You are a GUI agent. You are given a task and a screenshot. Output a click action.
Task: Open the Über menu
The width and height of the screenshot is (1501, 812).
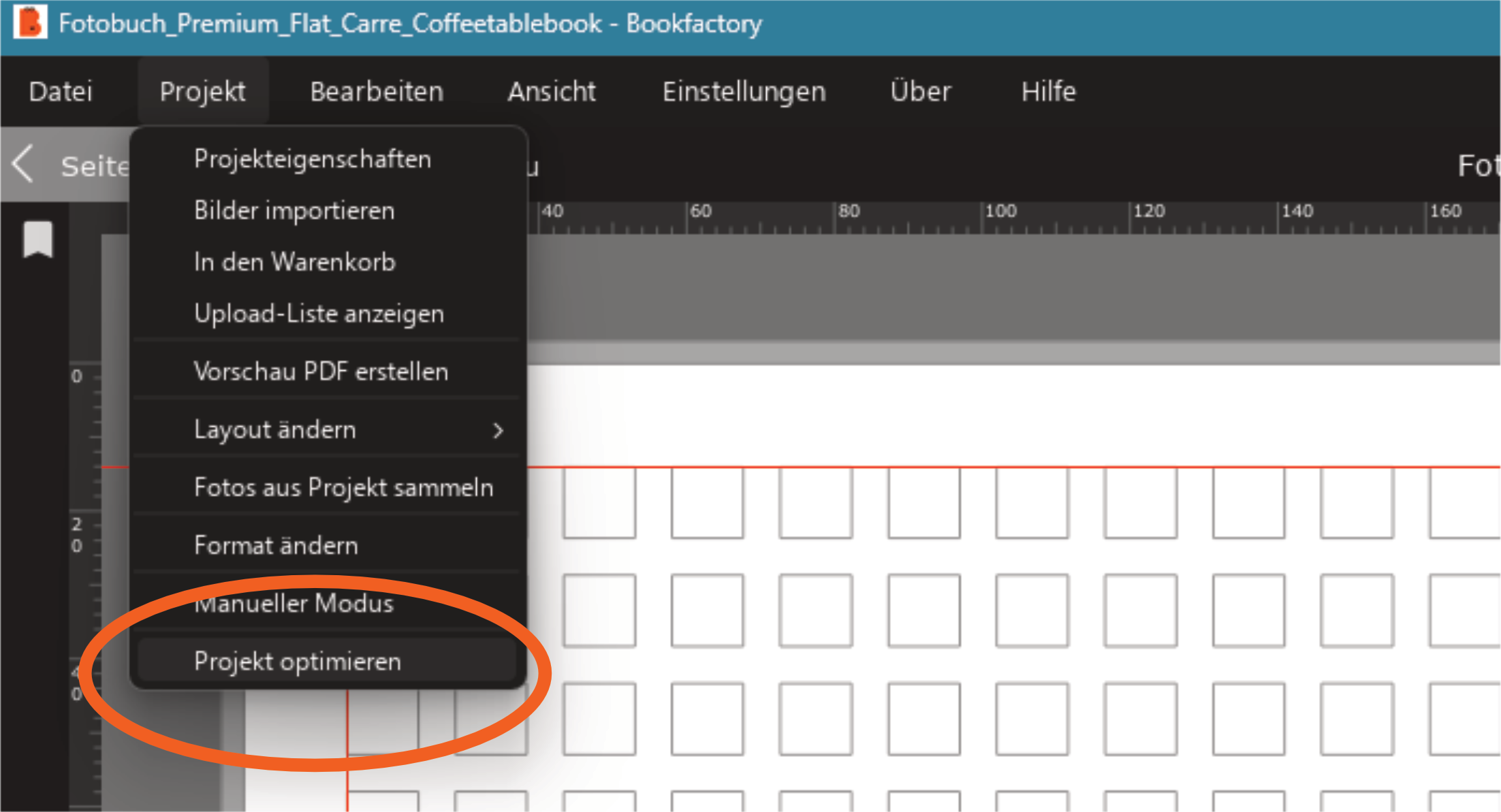pos(921,91)
